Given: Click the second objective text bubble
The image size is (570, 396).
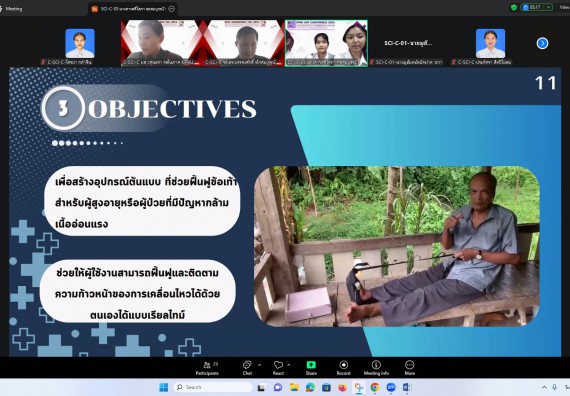Looking at the screenshot, I should click(x=138, y=291).
